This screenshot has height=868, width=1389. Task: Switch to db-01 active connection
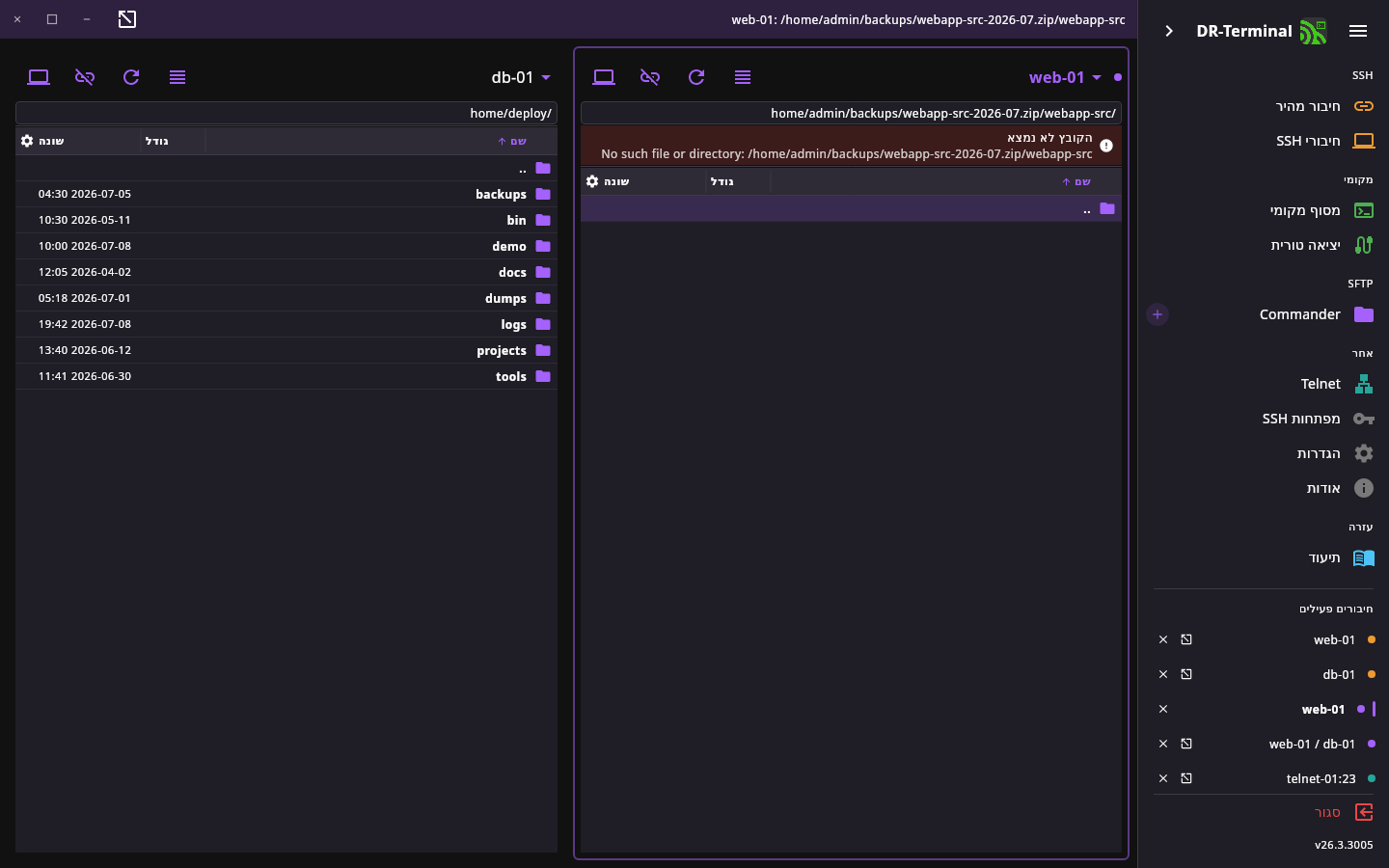click(1339, 674)
